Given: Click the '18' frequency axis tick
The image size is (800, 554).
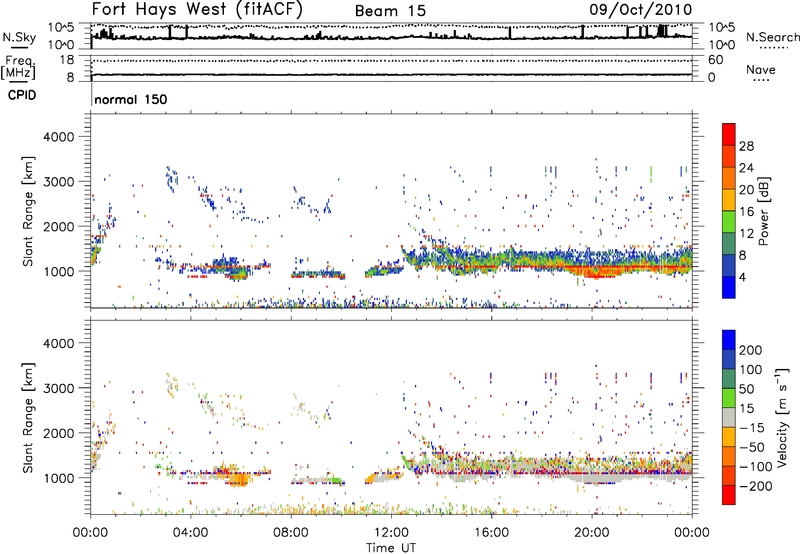Looking at the screenshot, I should (67, 60).
